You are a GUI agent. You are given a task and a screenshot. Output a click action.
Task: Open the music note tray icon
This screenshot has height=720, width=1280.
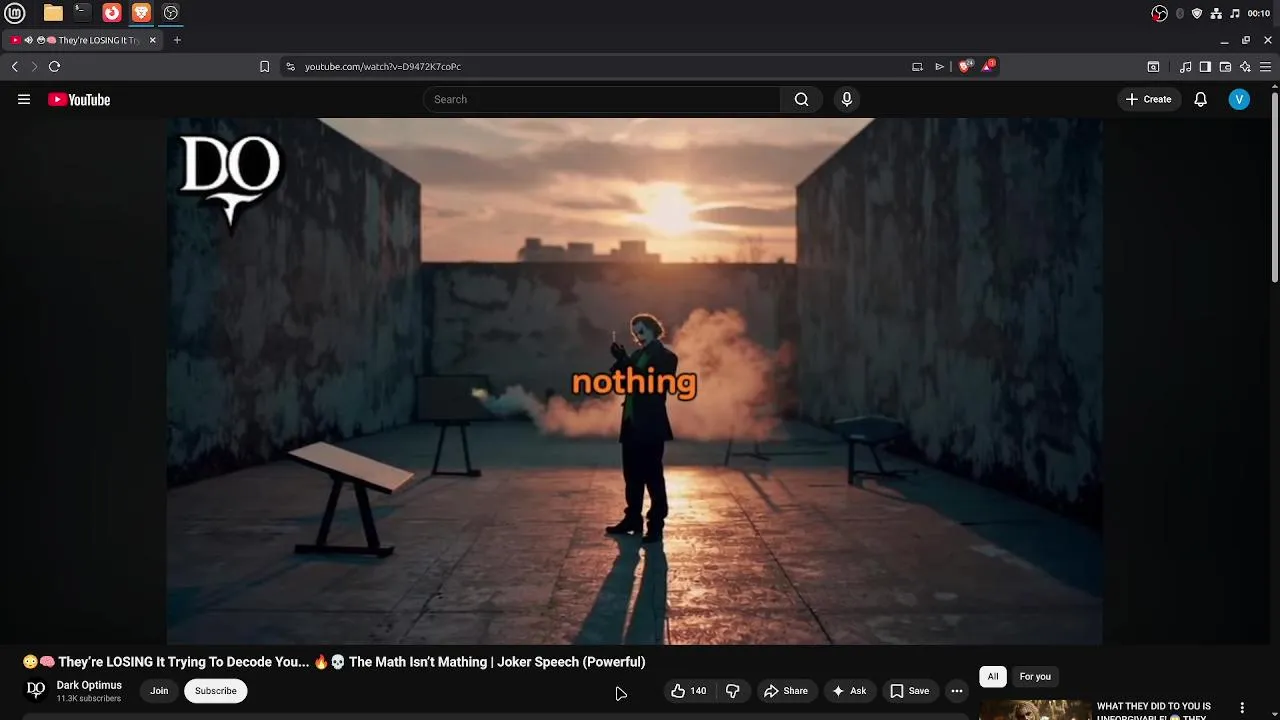(1235, 13)
